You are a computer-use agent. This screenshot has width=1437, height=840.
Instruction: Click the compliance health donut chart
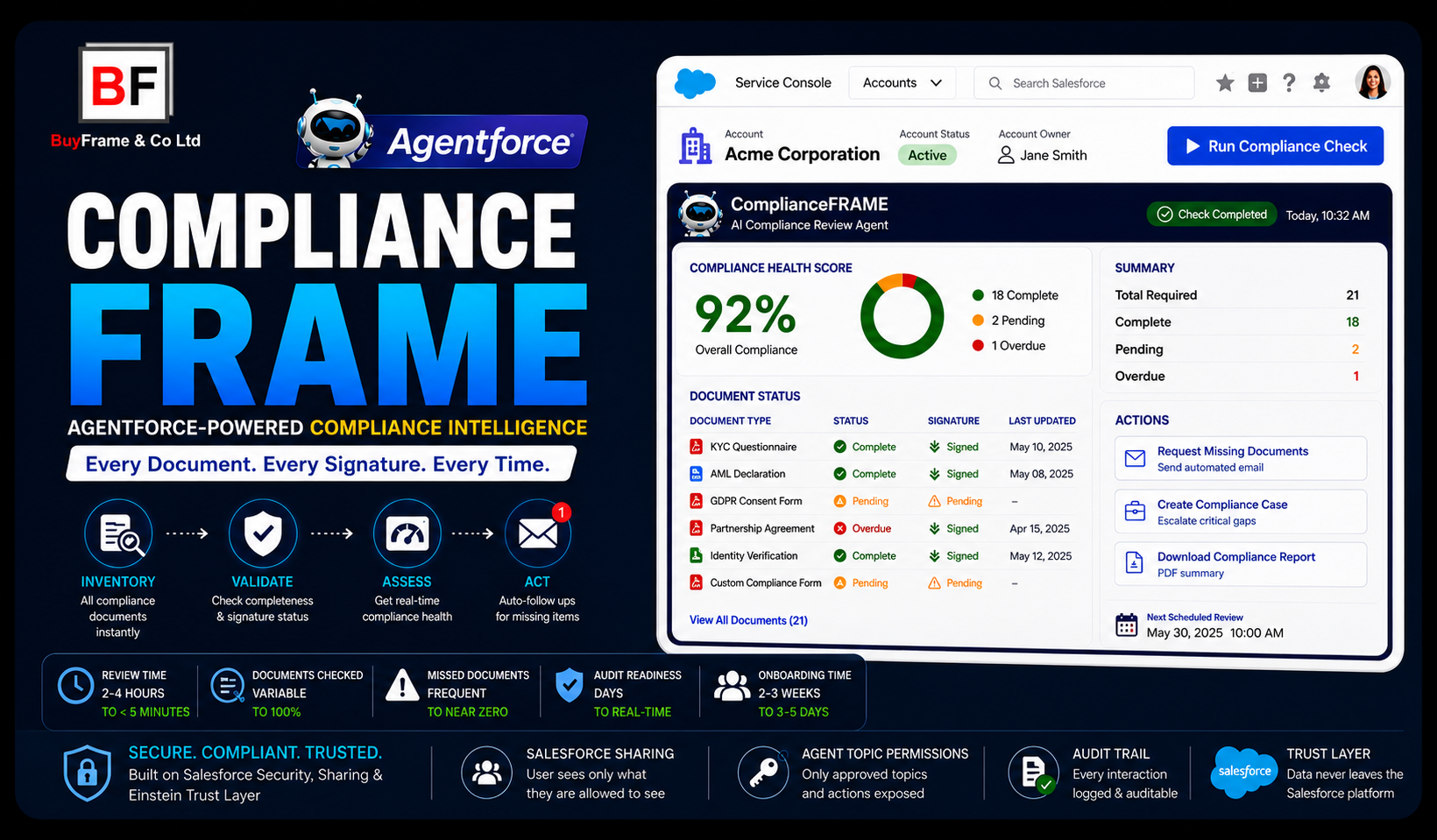click(902, 316)
